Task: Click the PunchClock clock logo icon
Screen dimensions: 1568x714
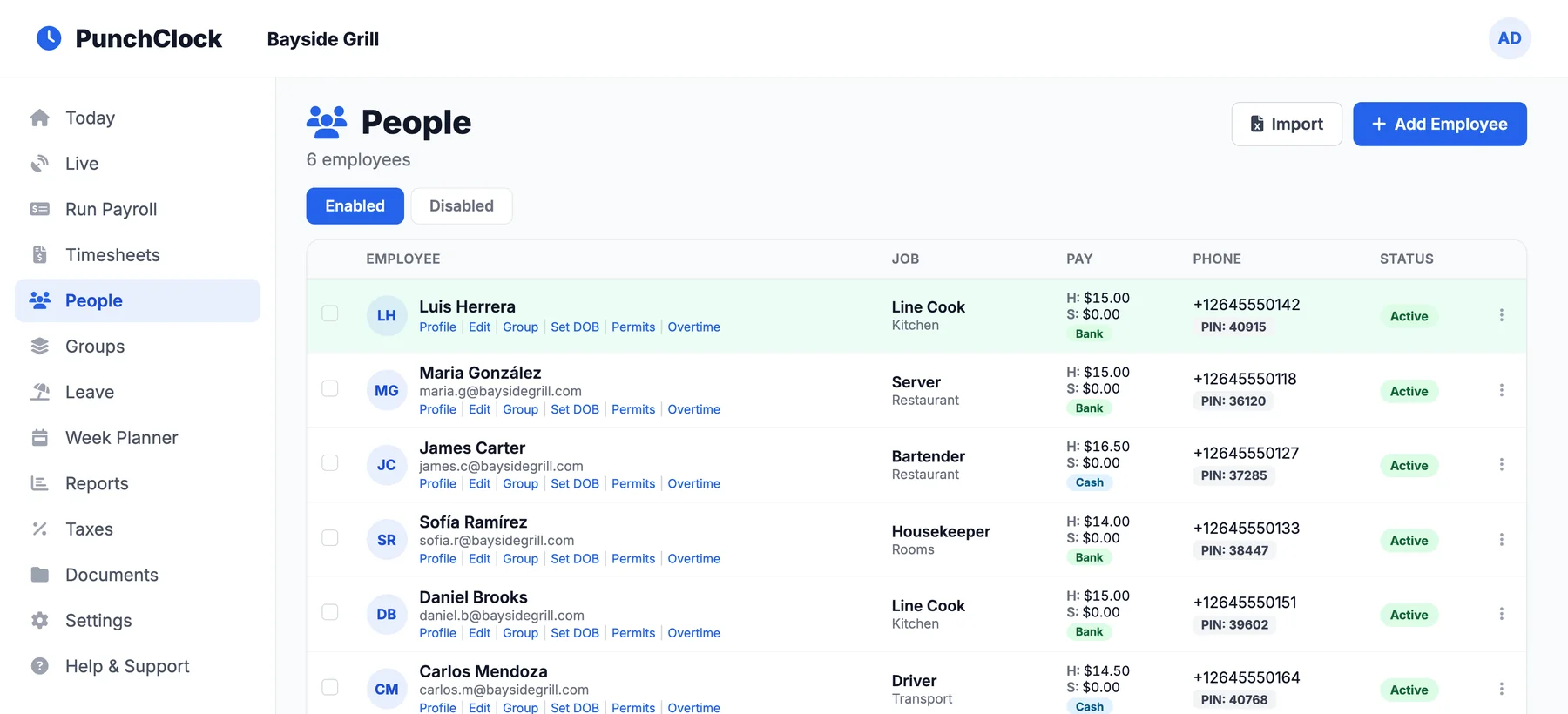Action: point(49,38)
